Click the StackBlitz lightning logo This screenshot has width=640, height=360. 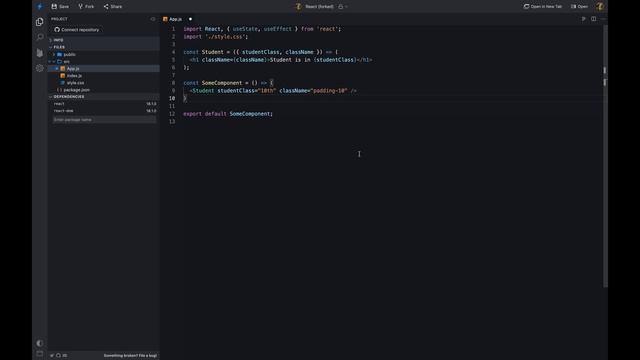coord(40,7)
